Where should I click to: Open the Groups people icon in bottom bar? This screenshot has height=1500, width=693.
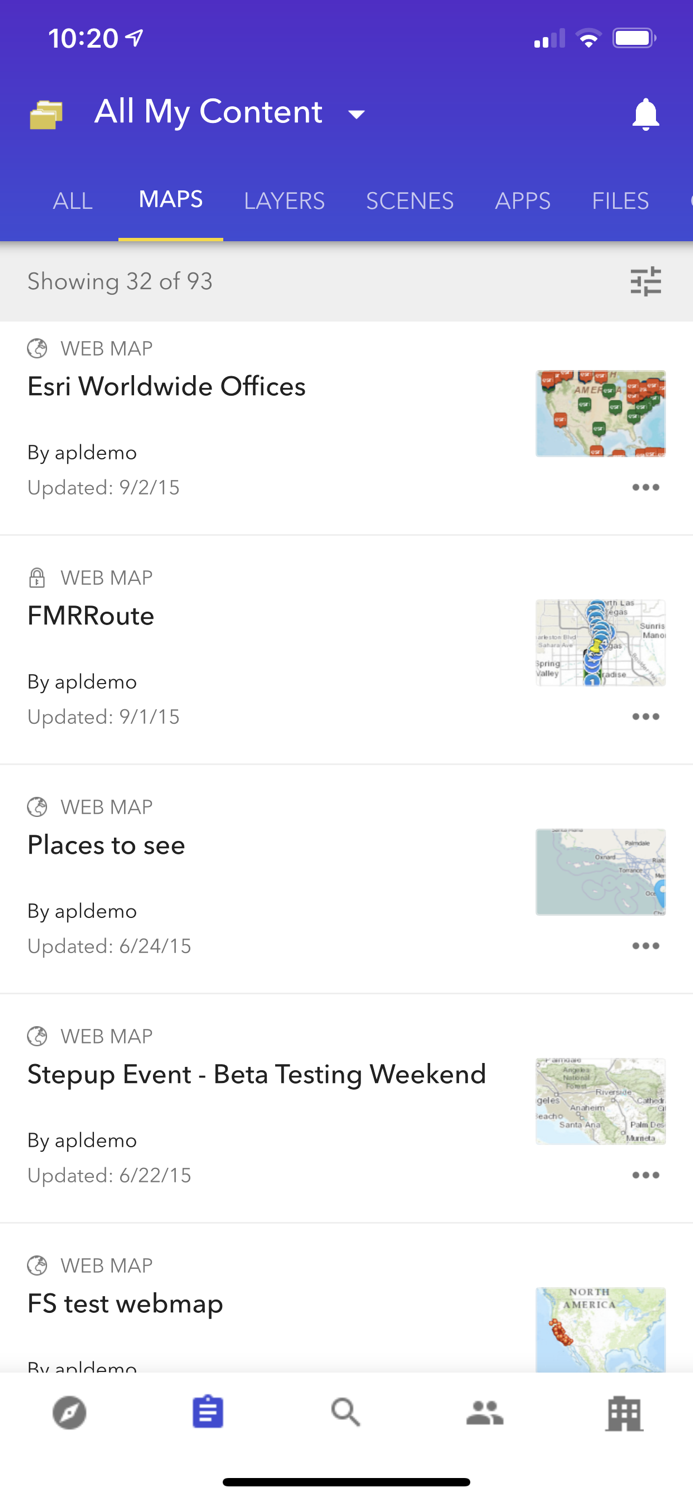pos(485,1412)
